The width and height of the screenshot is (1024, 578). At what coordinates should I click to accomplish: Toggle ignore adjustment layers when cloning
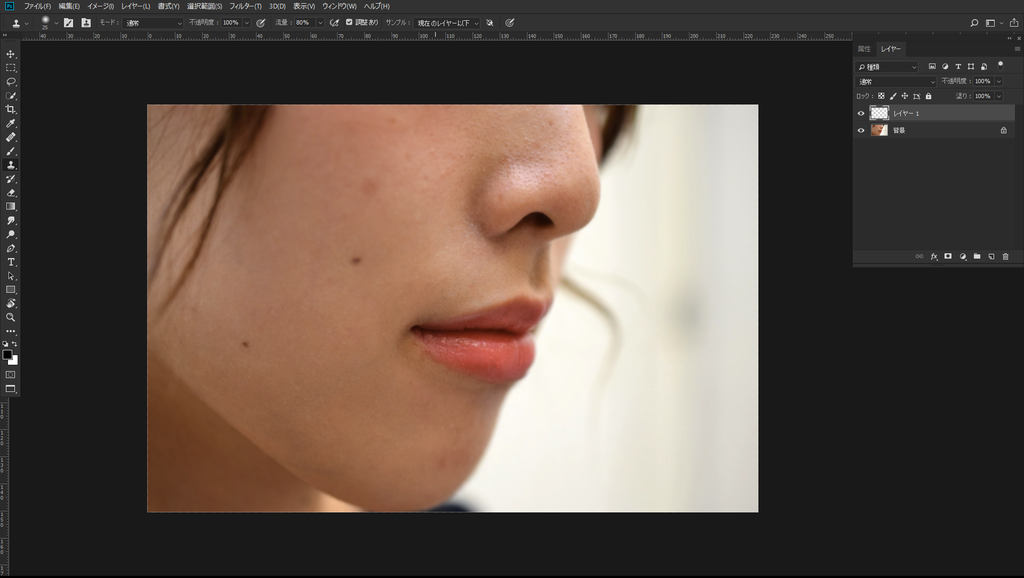pos(490,23)
